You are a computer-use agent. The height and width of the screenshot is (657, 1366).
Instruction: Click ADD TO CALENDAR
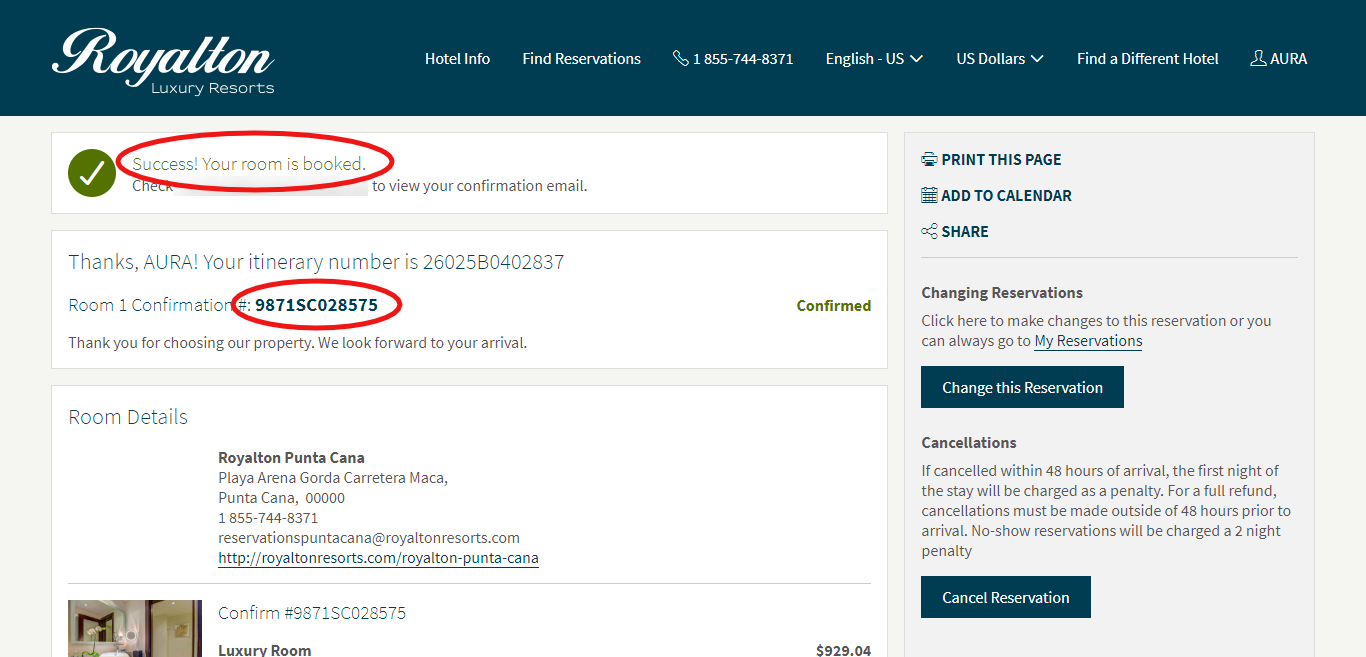pos(996,195)
